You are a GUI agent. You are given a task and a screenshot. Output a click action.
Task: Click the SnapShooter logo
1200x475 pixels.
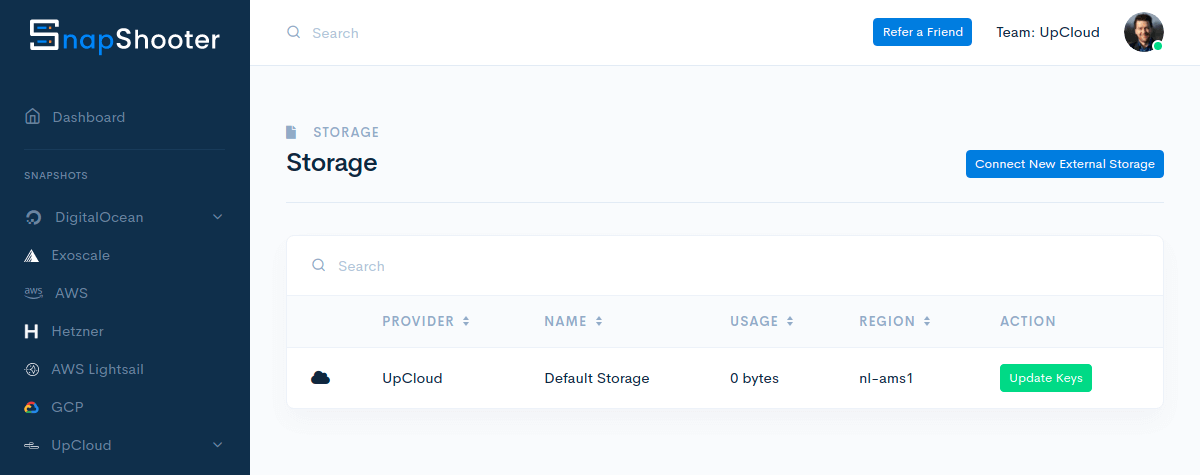pyautogui.click(x=124, y=39)
